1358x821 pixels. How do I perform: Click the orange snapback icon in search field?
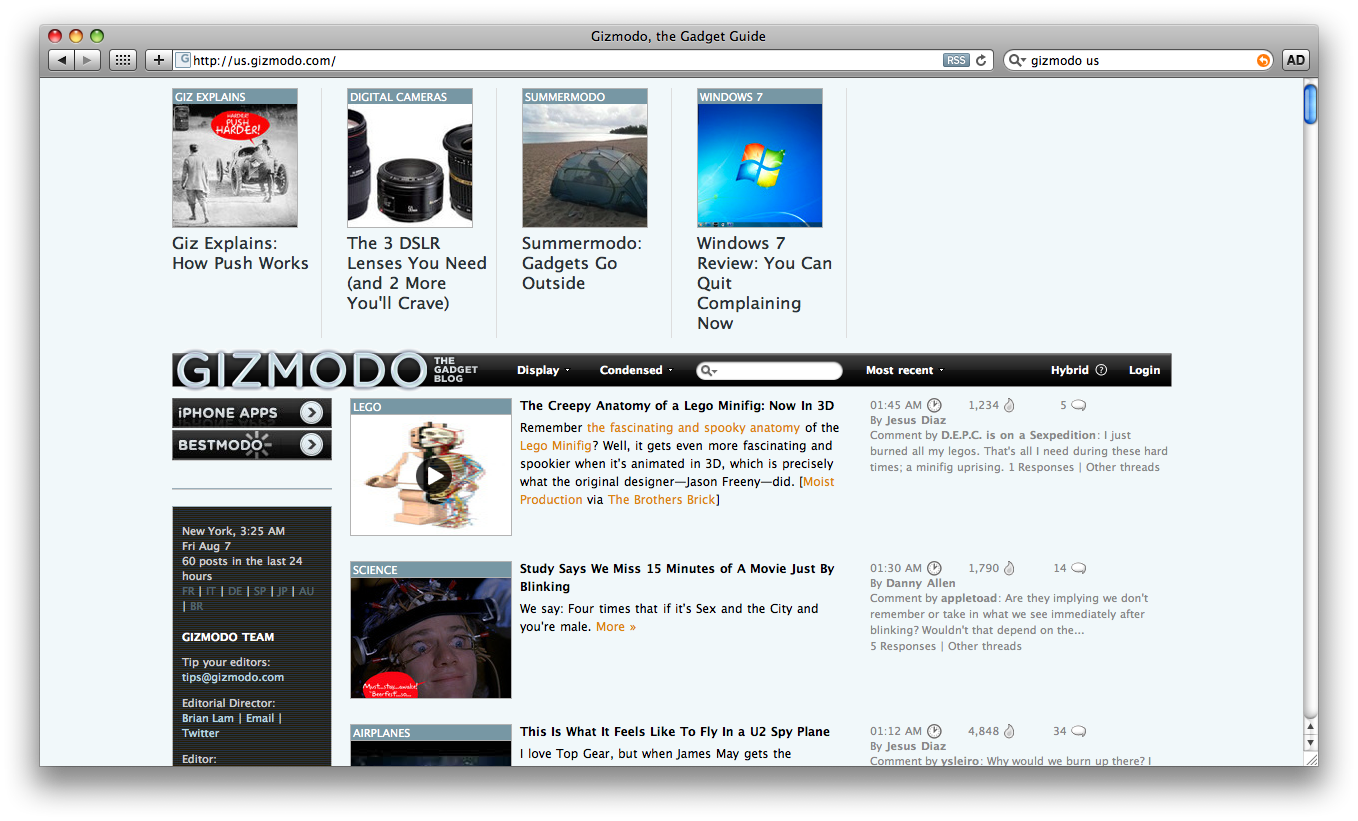click(1263, 60)
